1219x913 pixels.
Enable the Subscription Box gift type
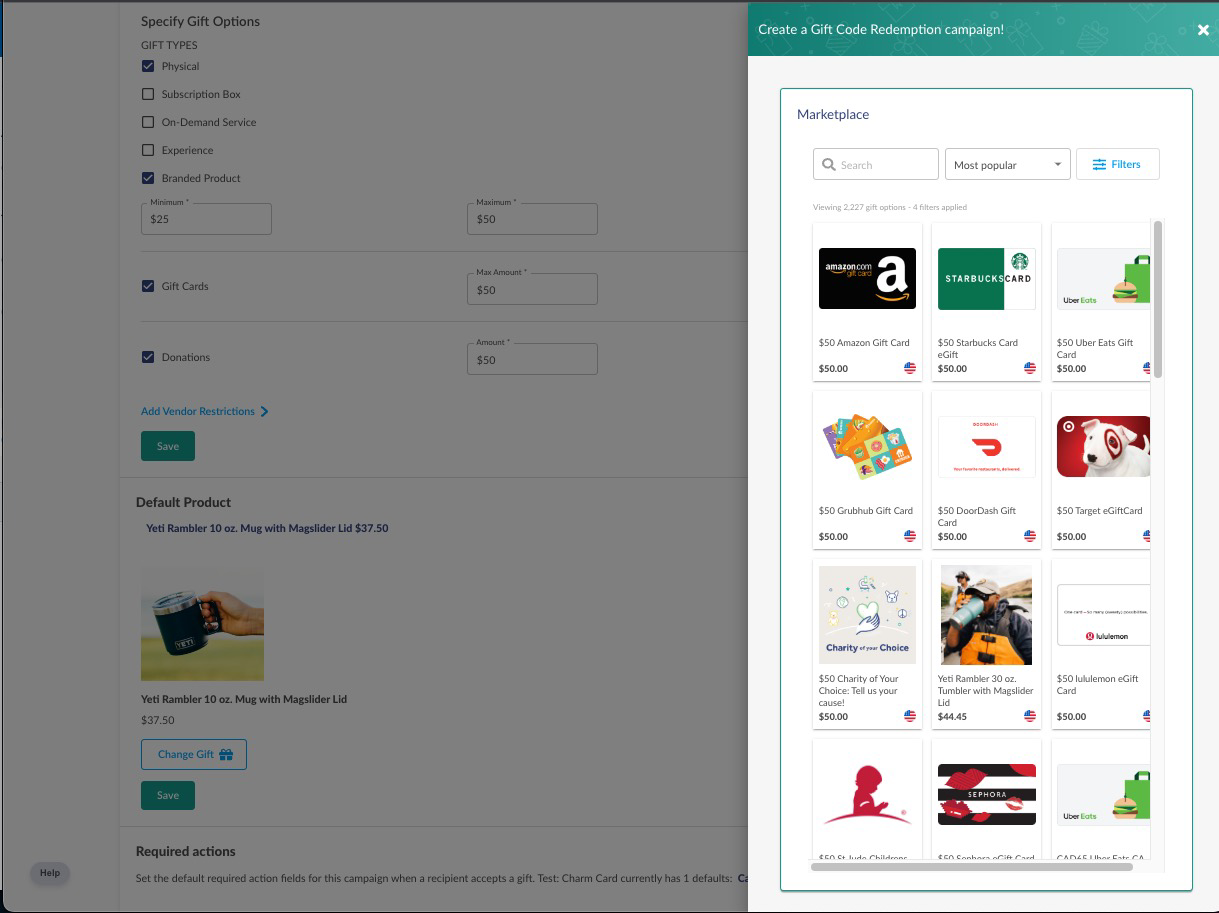(x=148, y=94)
